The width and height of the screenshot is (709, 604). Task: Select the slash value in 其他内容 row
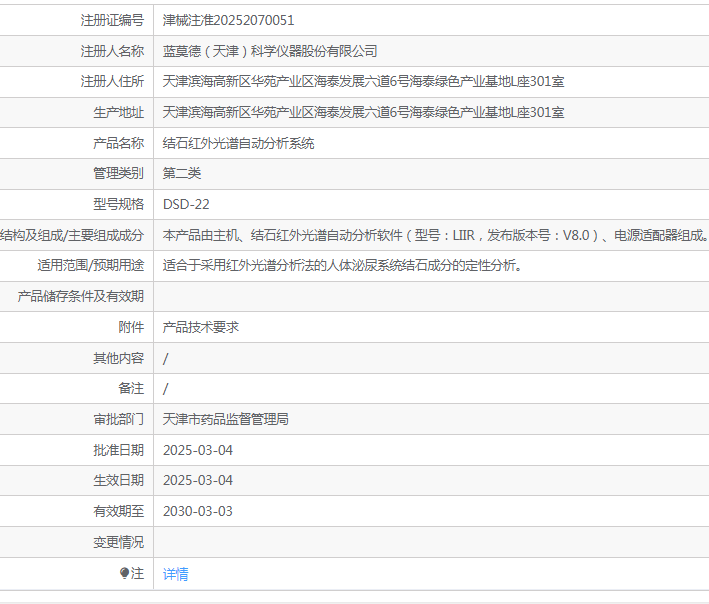pos(165,359)
